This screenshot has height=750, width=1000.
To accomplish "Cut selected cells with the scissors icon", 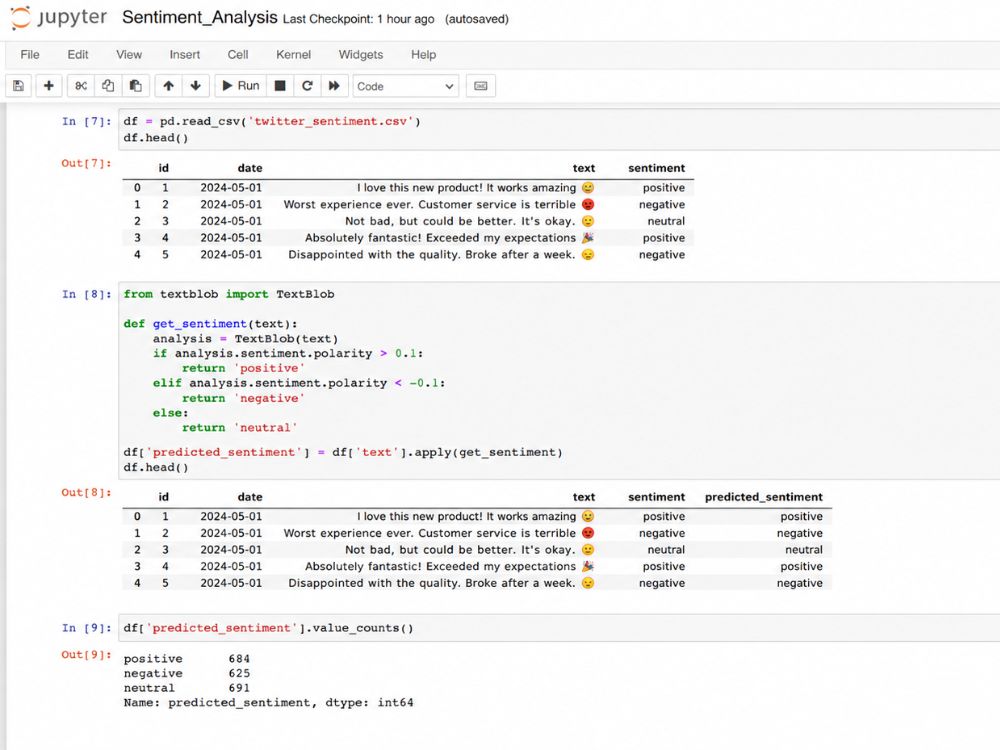I will pyautogui.click(x=81, y=86).
